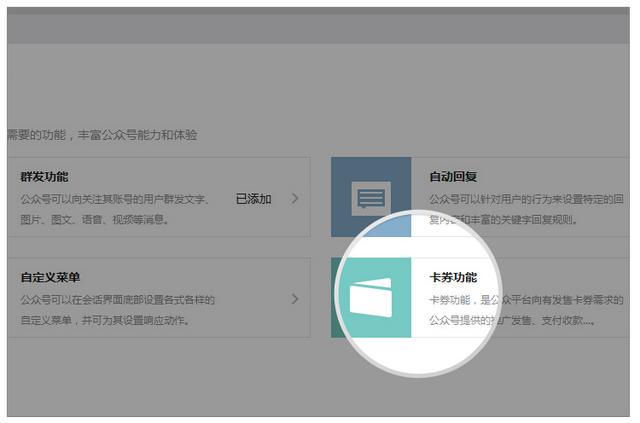This screenshot has height=423, width=640.
Task: Expand the 自定义菜单 row chevron
Action: point(295,299)
